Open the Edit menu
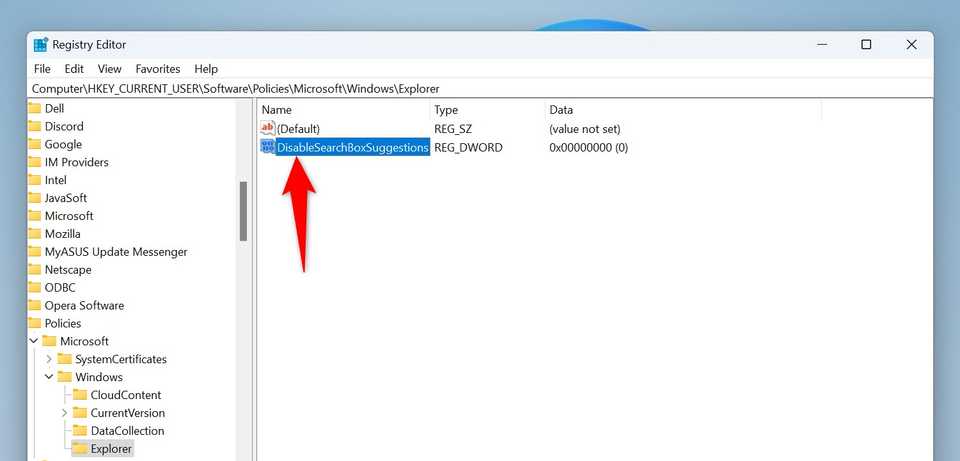Viewport: 960px width, 461px height. click(74, 69)
